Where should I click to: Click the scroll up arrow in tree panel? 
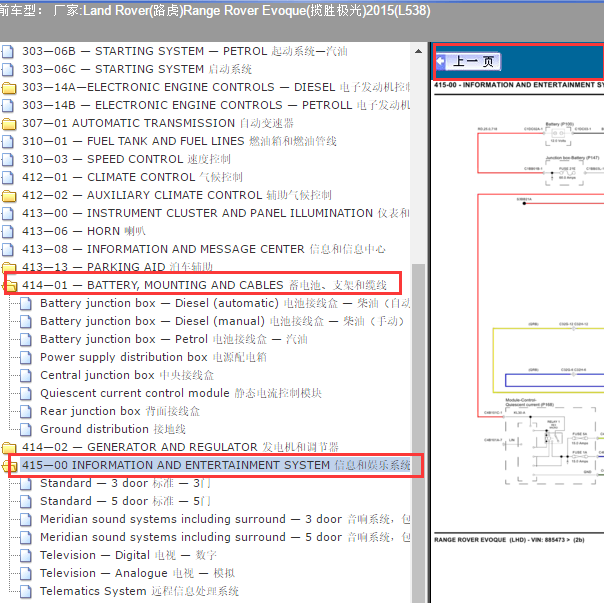click(418, 51)
